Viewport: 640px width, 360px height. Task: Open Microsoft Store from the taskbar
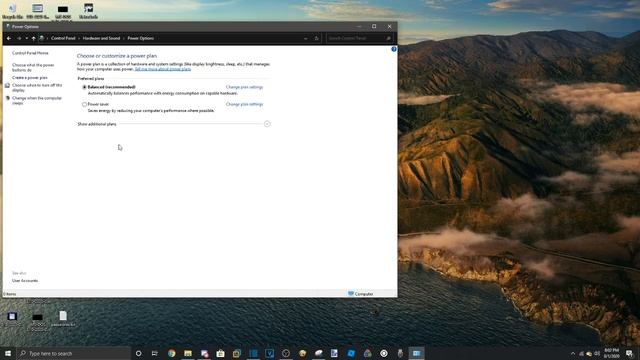click(x=220, y=353)
